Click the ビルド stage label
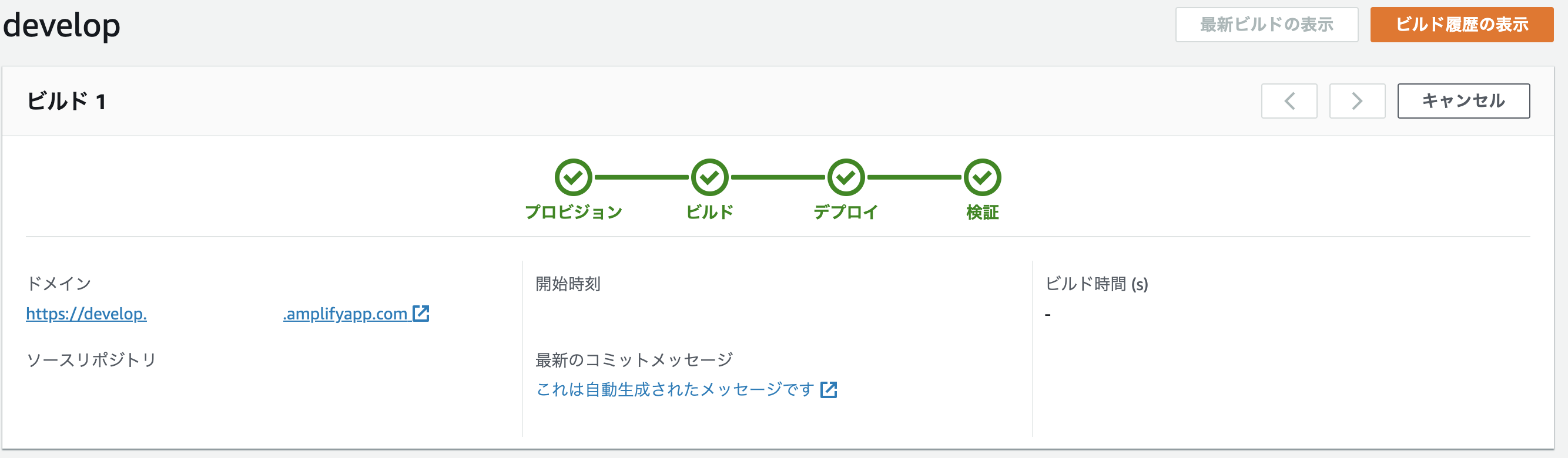The width and height of the screenshot is (1568, 458). coord(708,214)
